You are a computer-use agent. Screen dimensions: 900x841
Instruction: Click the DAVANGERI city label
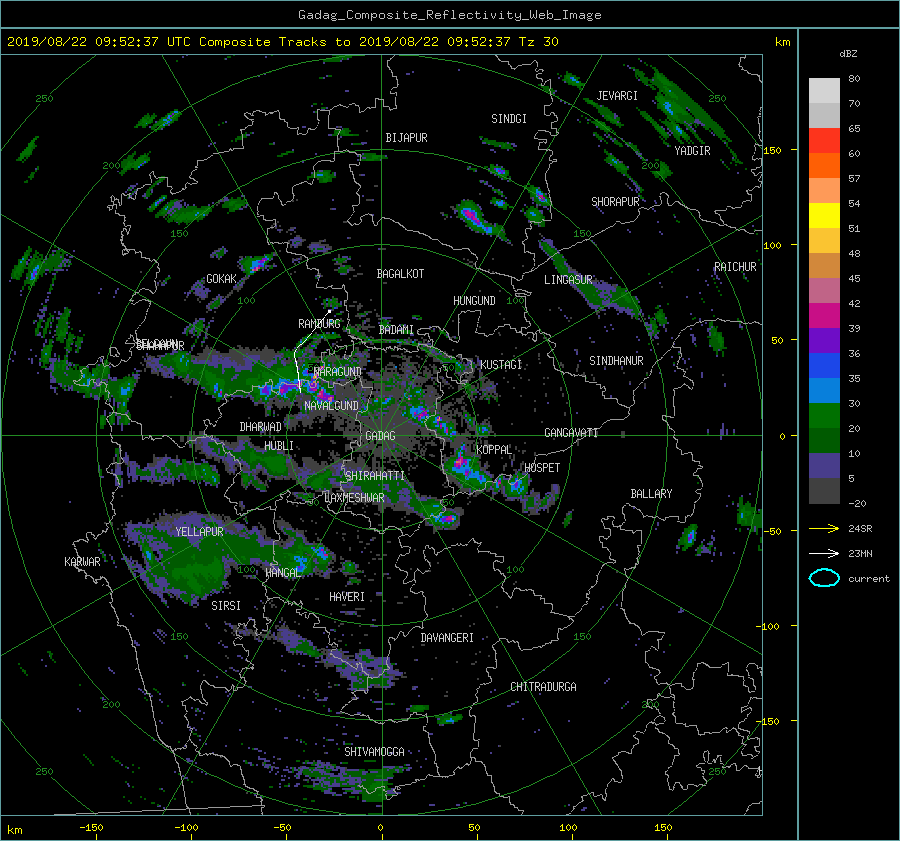pos(447,638)
